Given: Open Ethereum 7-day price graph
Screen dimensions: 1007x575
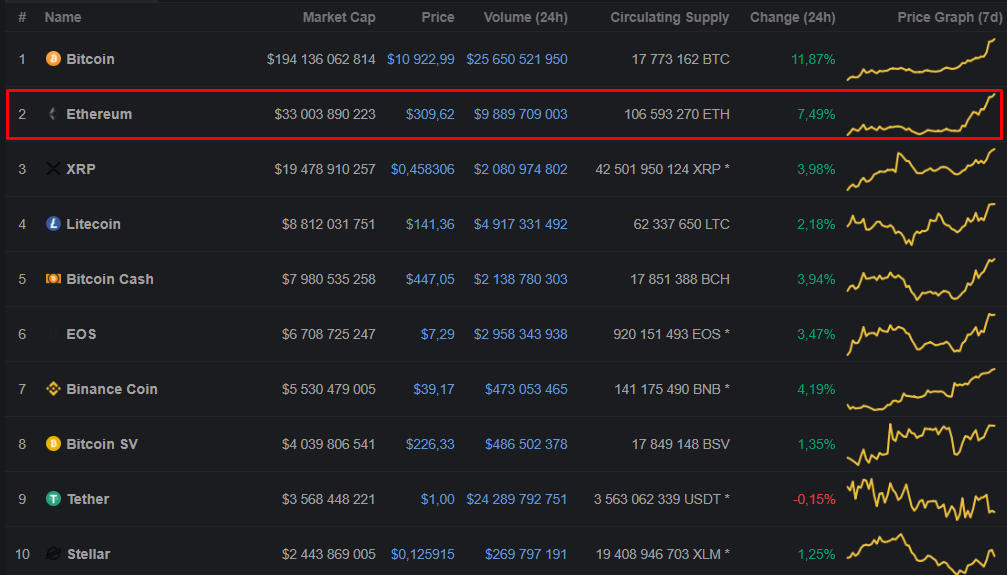Looking at the screenshot, I should 922,114.
